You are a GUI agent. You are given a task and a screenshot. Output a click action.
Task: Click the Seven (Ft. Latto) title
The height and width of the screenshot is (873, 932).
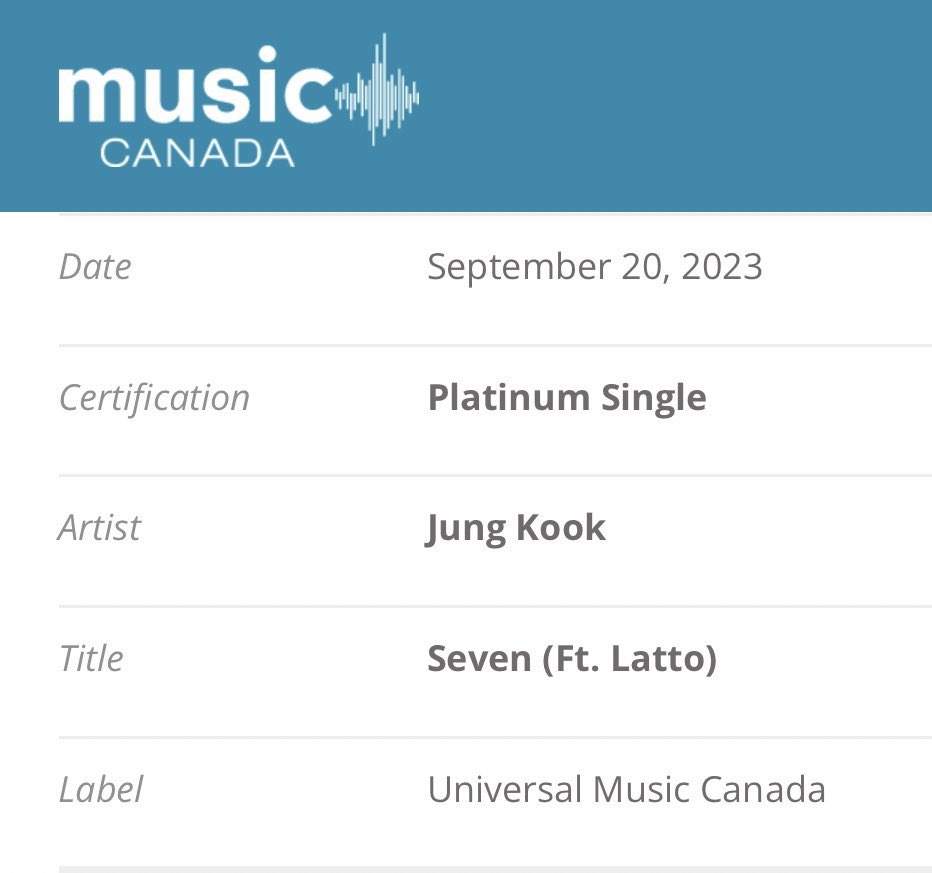(572, 659)
